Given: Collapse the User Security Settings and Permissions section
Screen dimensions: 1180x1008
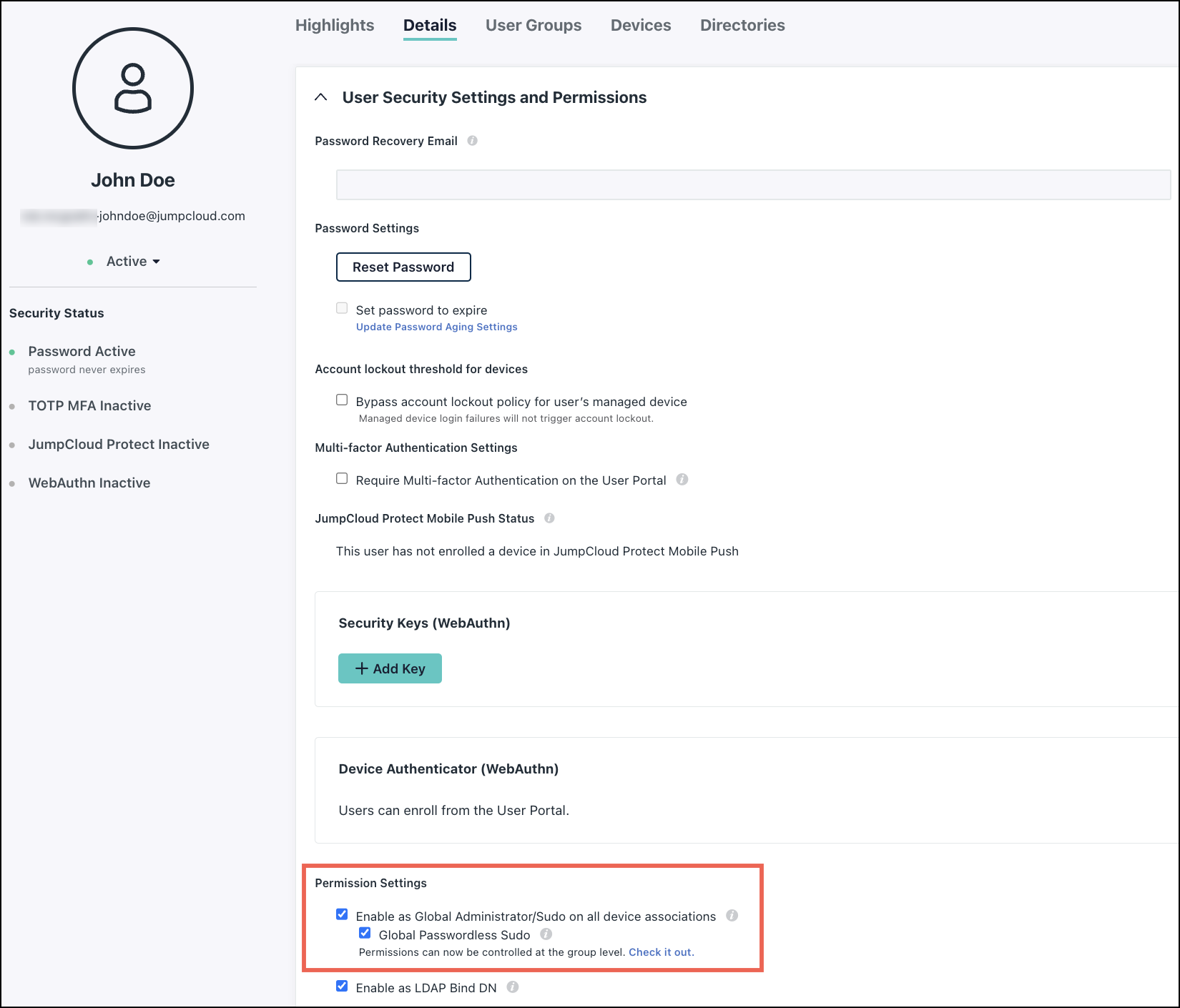Looking at the screenshot, I should click(x=320, y=97).
